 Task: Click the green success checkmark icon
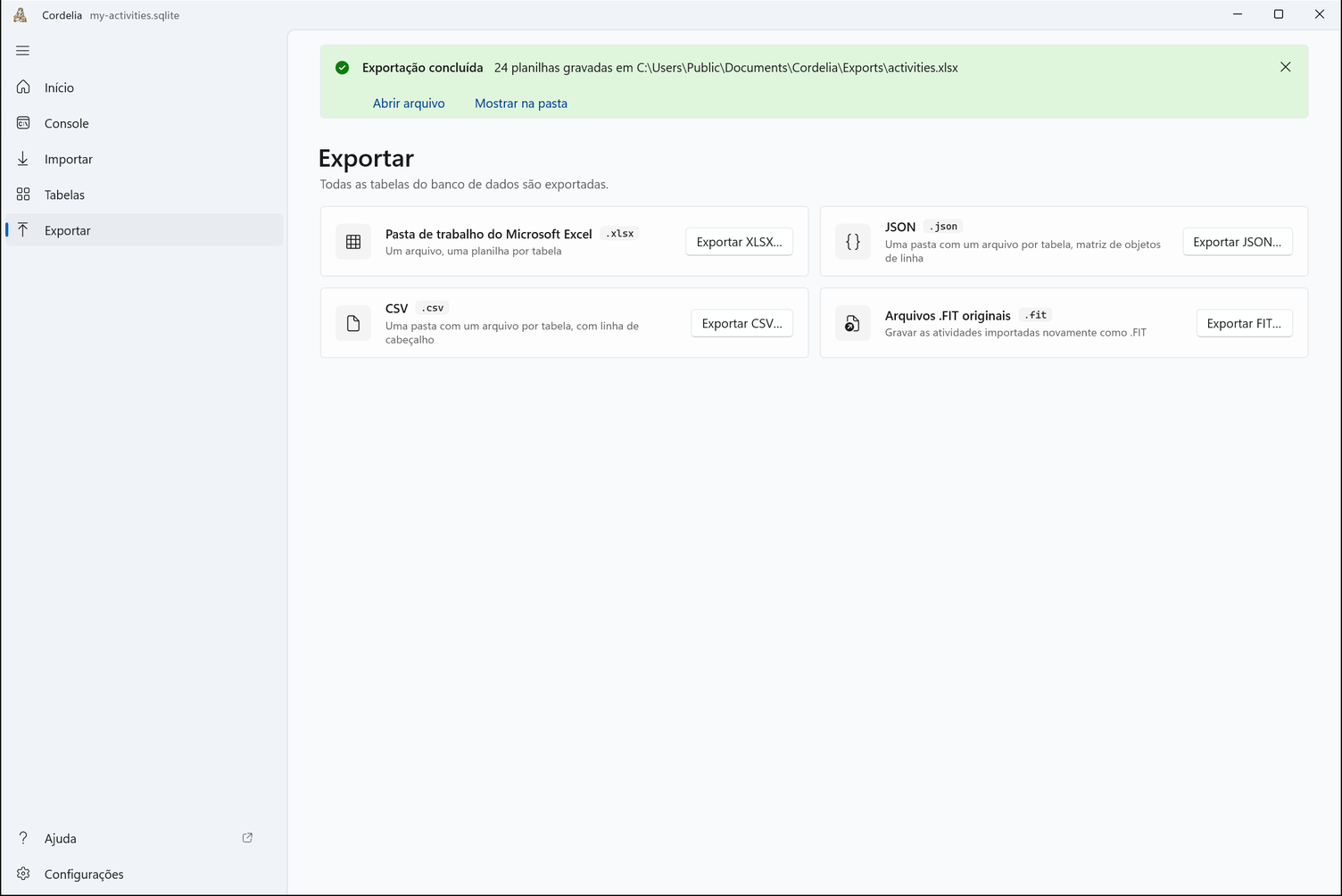(342, 67)
